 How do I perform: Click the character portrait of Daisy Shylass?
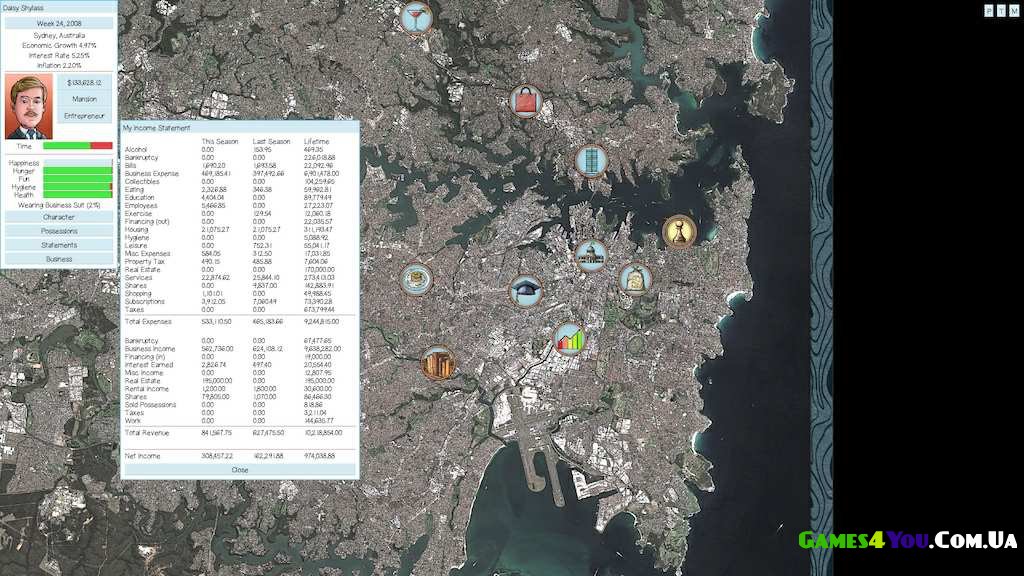(29, 105)
